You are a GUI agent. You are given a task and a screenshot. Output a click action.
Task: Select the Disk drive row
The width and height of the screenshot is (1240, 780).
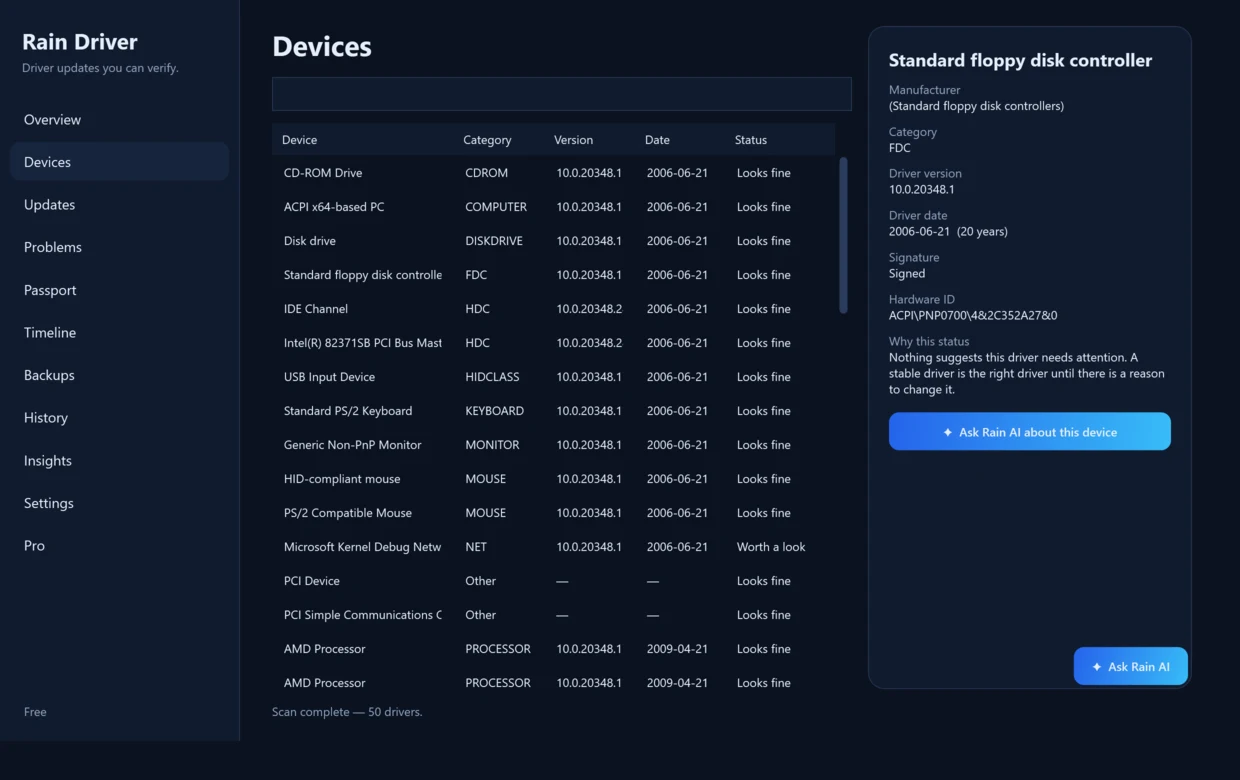coord(553,241)
